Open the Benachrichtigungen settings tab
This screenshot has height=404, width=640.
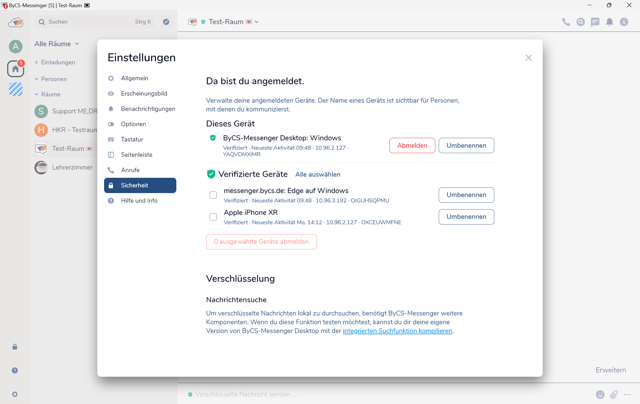147,109
